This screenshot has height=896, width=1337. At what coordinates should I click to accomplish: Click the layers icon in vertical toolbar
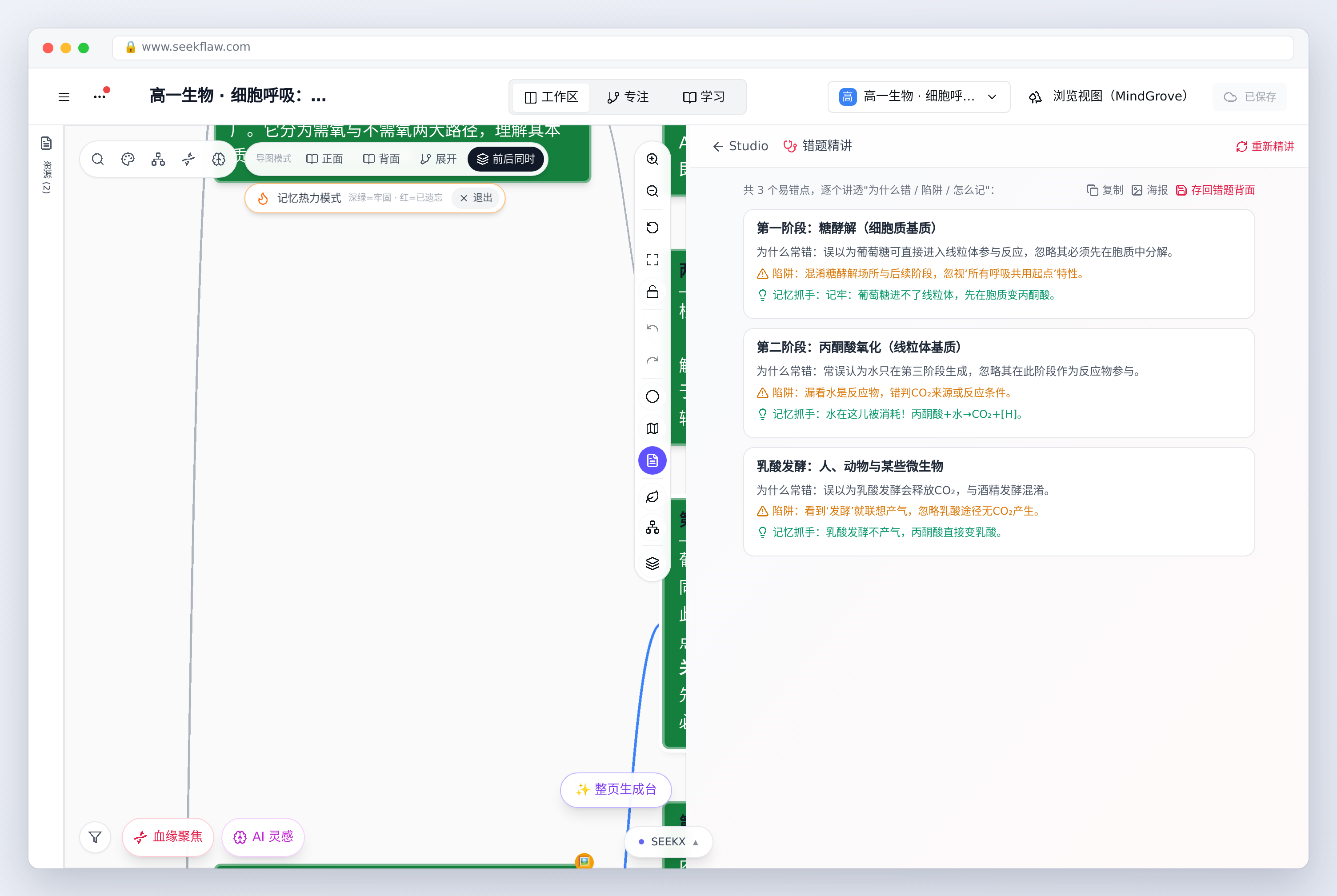point(652,564)
